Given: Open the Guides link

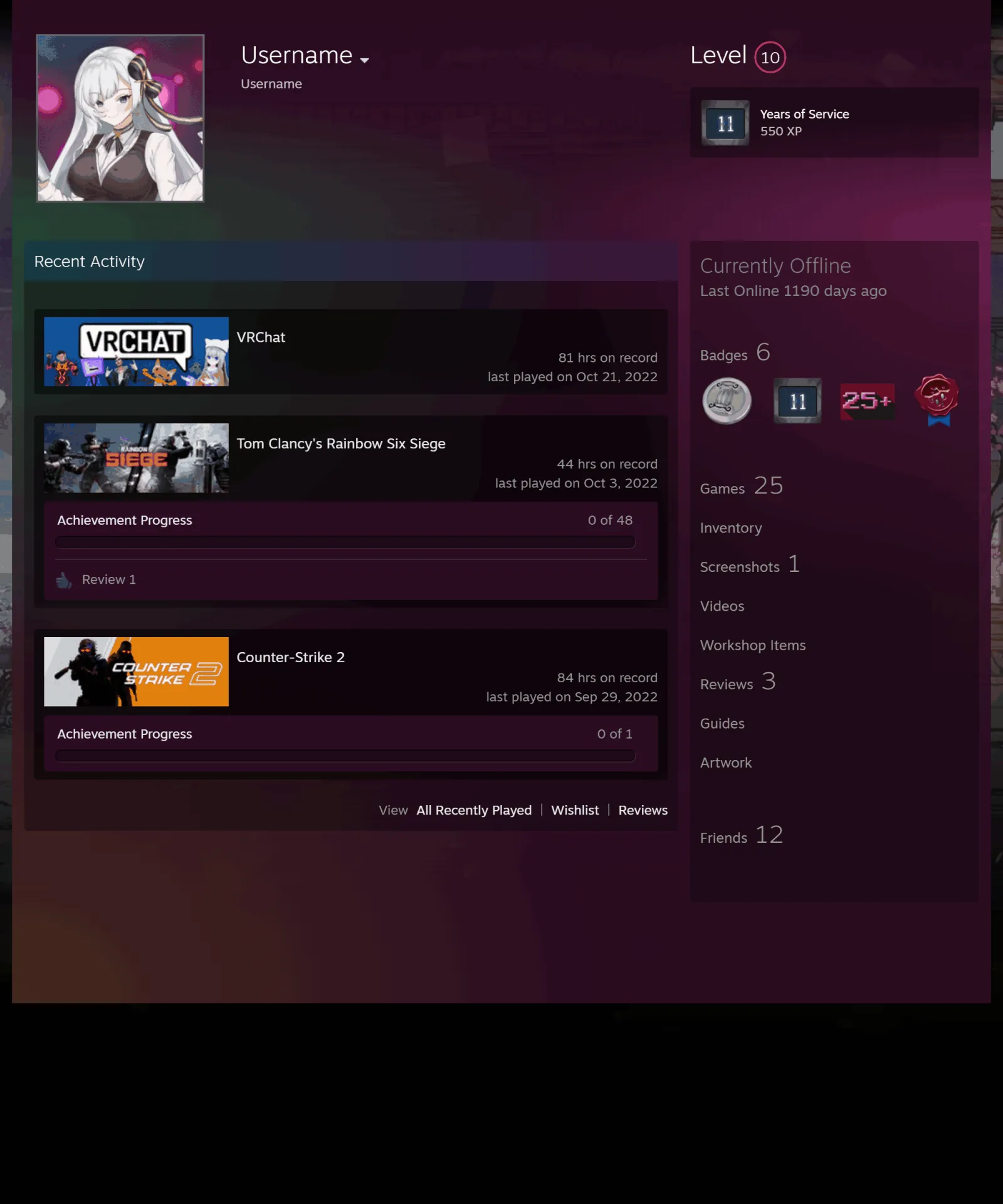Looking at the screenshot, I should pyautogui.click(x=722, y=724).
